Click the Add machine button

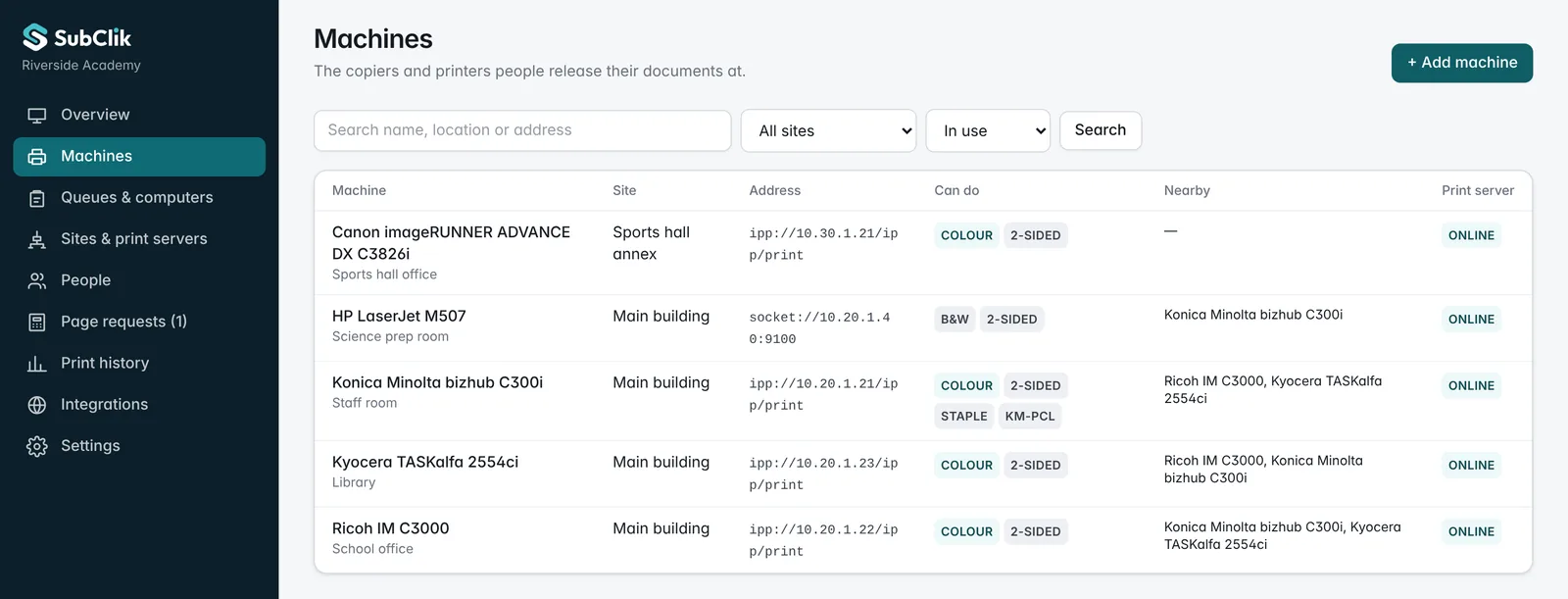1462,63
